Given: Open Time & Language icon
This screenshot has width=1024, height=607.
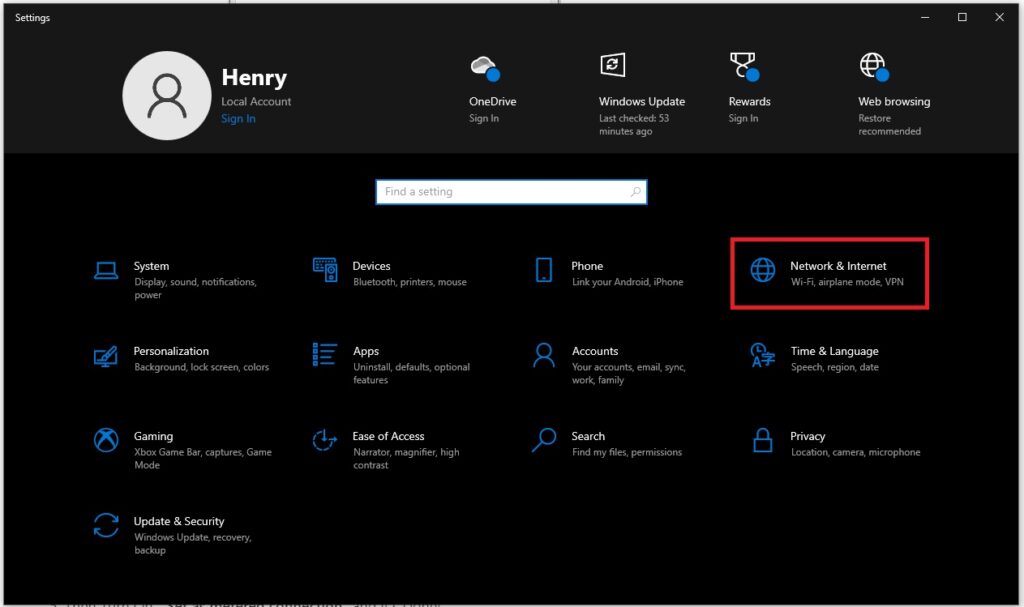Looking at the screenshot, I should 762,355.
